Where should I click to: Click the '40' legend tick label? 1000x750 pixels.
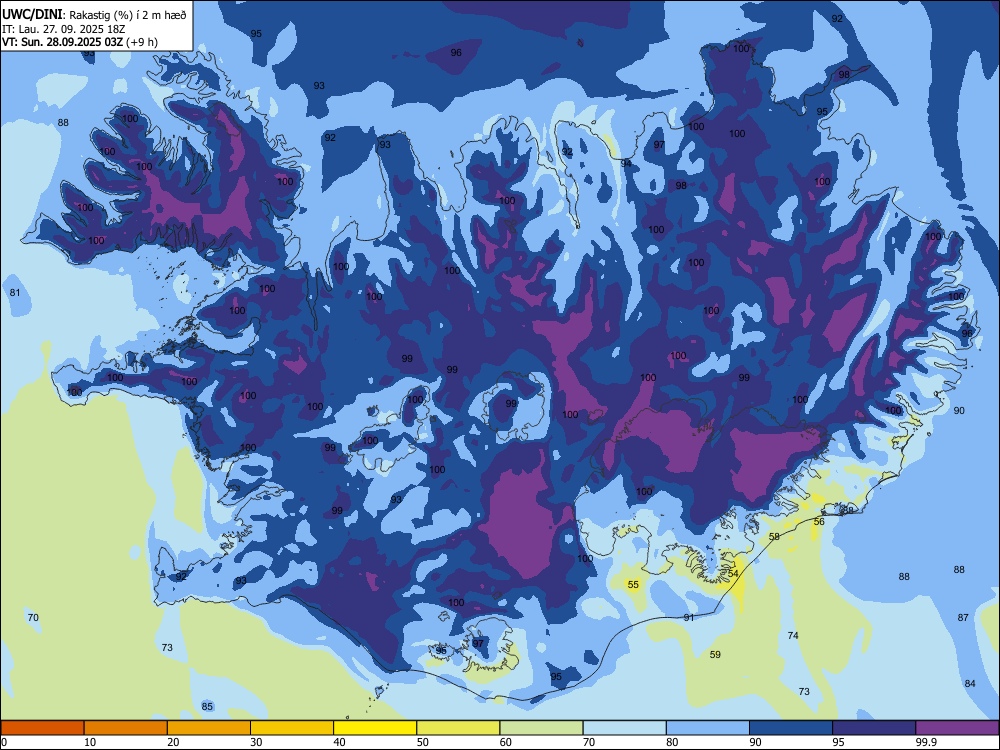click(339, 742)
